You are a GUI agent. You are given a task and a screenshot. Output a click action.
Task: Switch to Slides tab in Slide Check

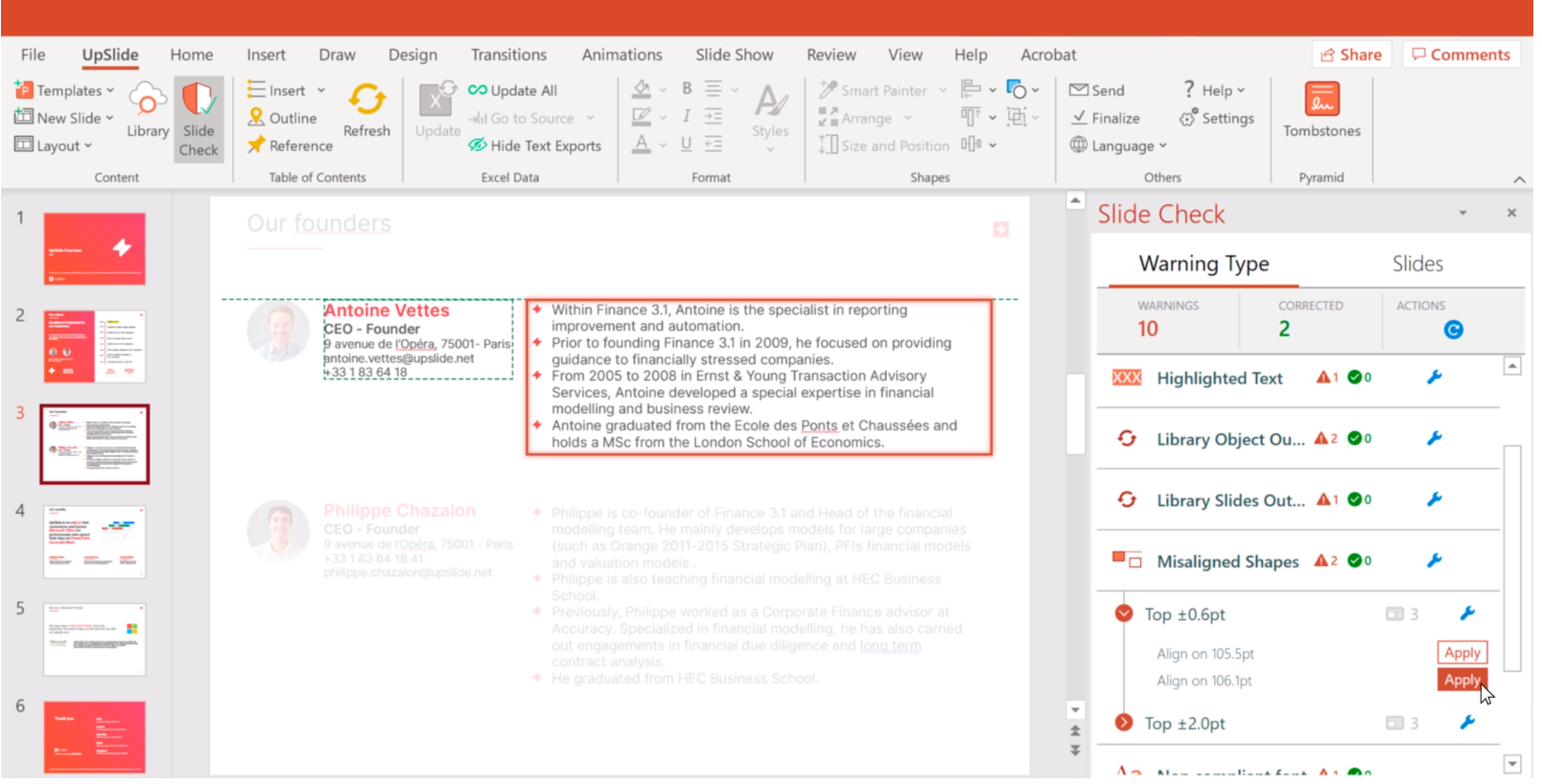tap(1417, 264)
